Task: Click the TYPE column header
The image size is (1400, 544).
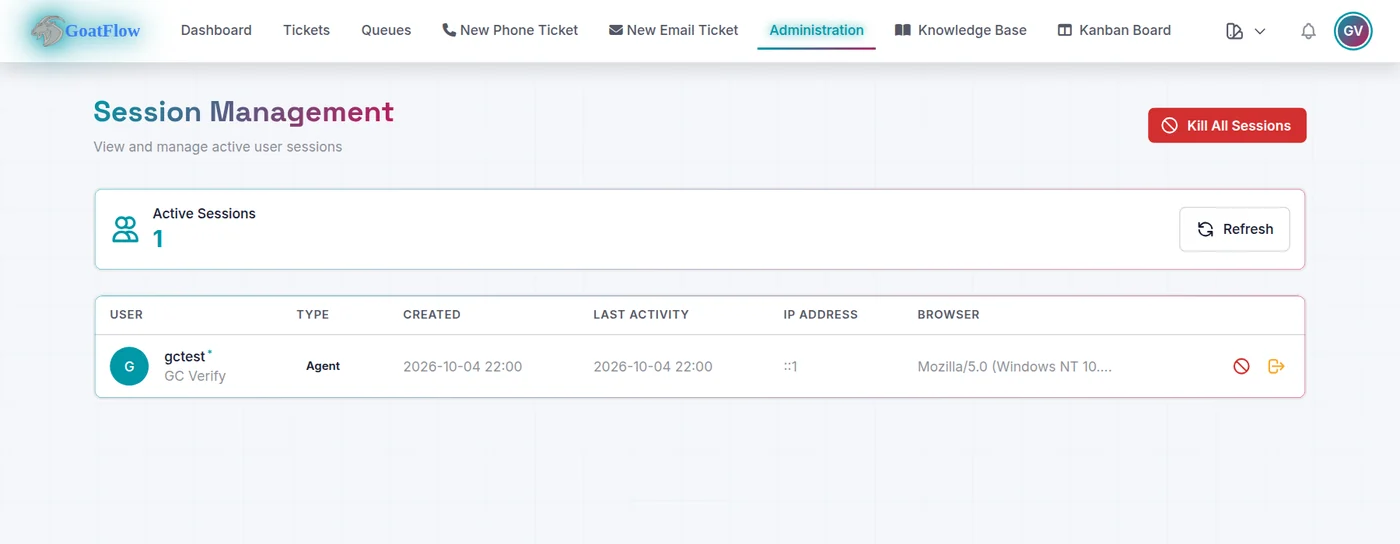Action: click(x=313, y=314)
